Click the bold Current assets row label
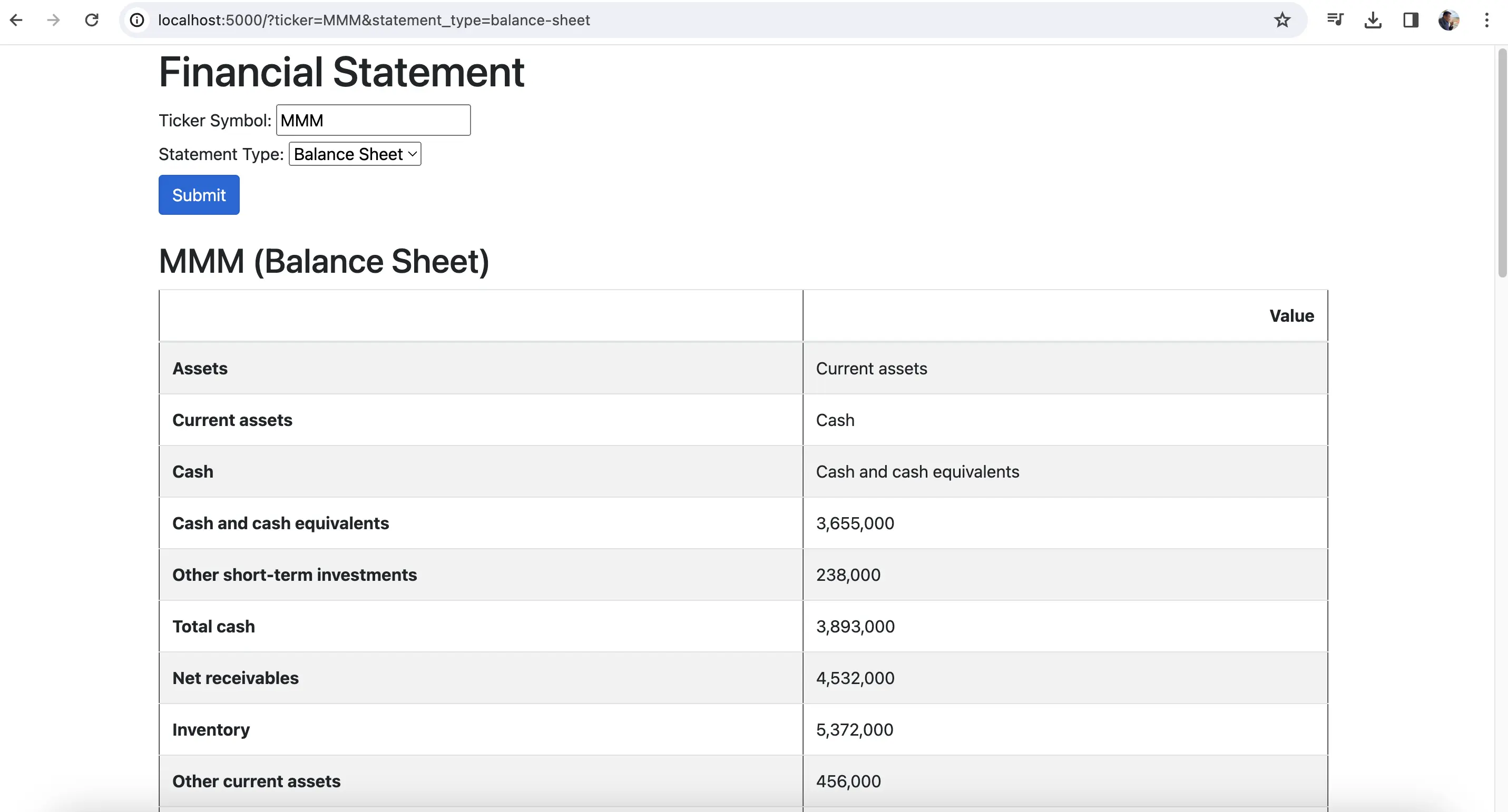The image size is (1508, 812). click(x=232, y=420)
